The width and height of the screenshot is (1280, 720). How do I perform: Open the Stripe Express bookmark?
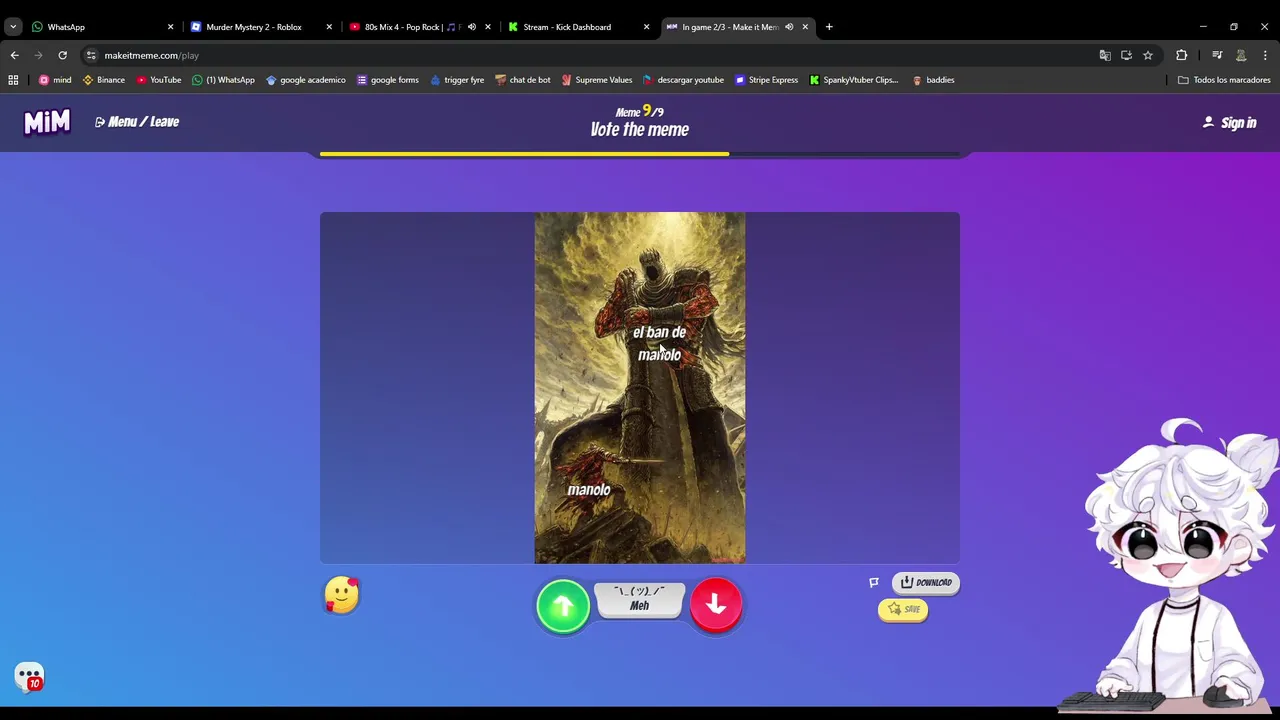coord(766,80)
